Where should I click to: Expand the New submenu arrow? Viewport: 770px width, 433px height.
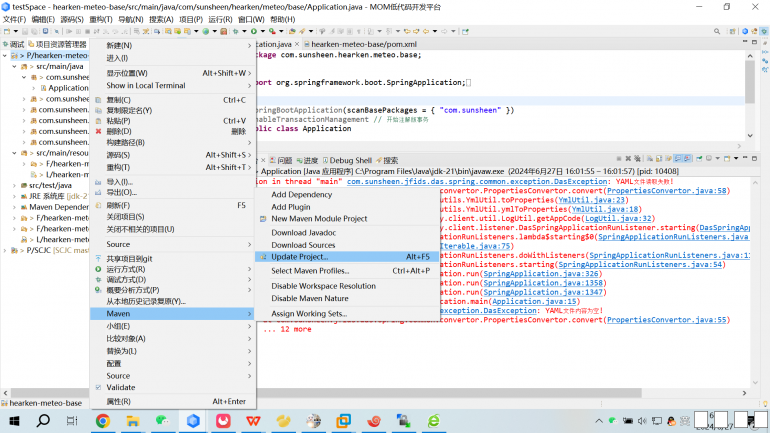click(x=249, y=45)
